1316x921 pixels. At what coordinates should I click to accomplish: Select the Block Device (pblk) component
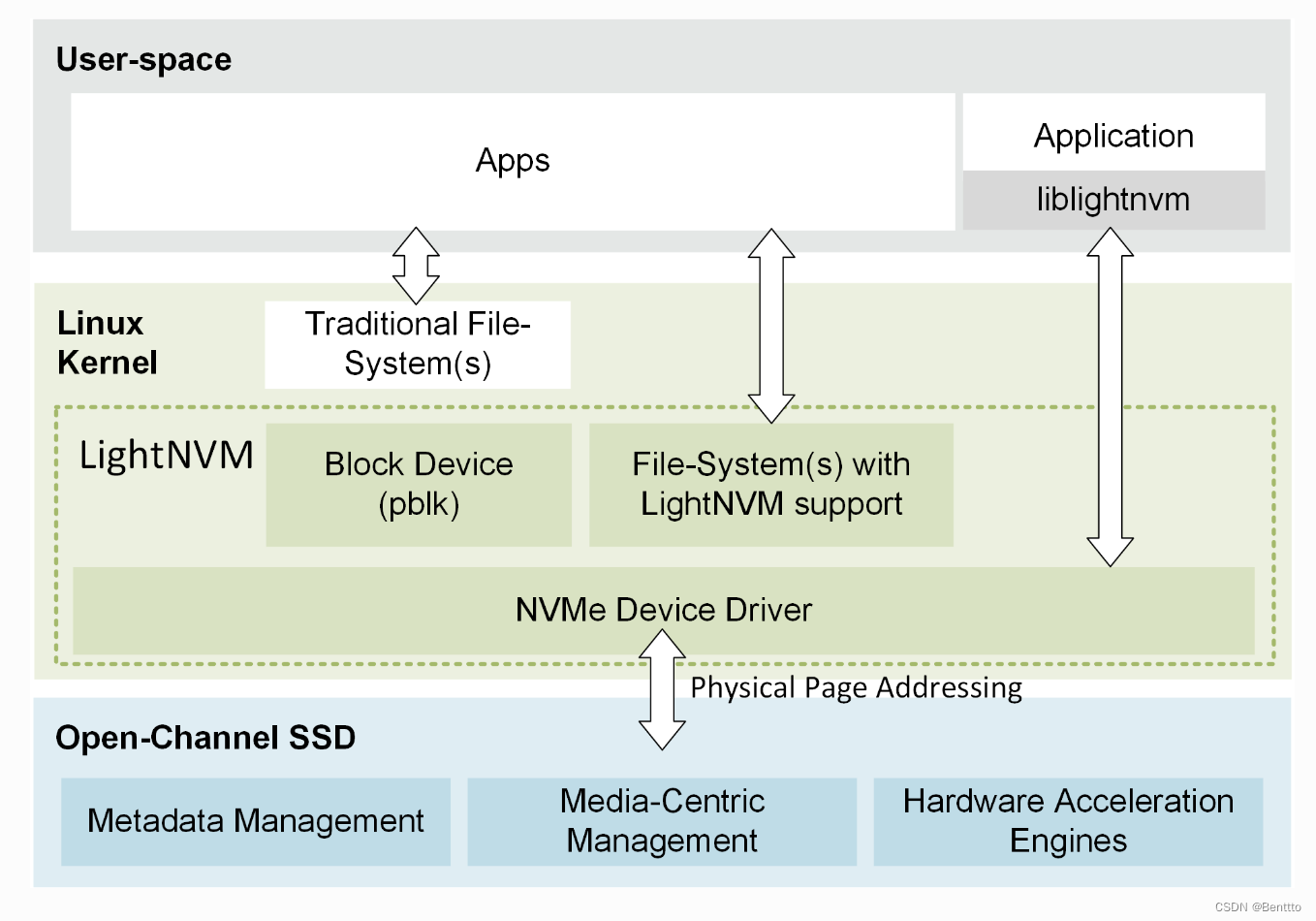tap(418, 484)
